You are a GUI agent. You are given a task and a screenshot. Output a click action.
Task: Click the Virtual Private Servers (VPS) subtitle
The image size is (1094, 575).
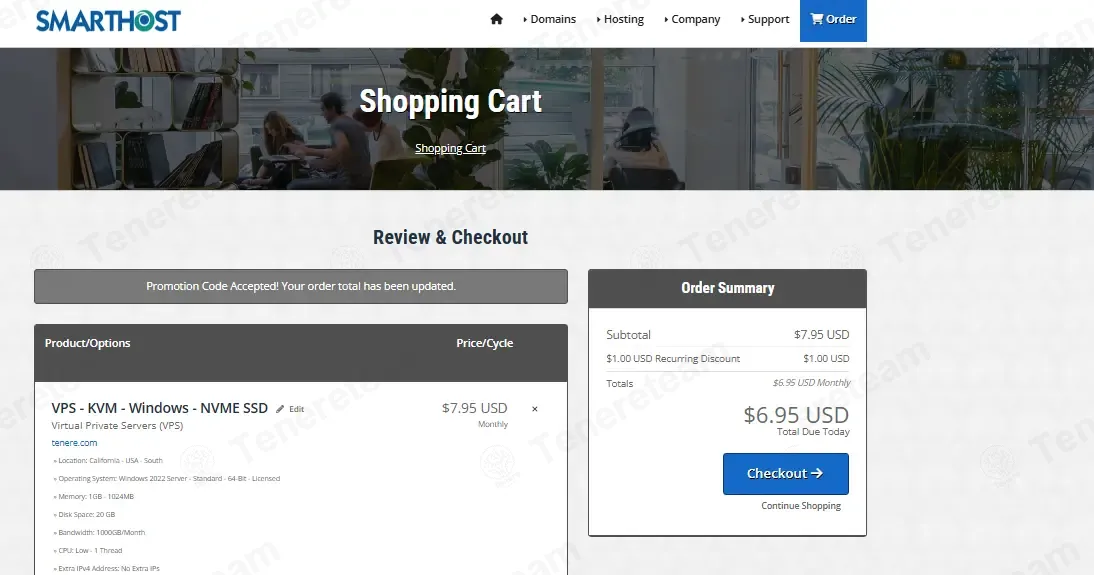pos(117,426)
